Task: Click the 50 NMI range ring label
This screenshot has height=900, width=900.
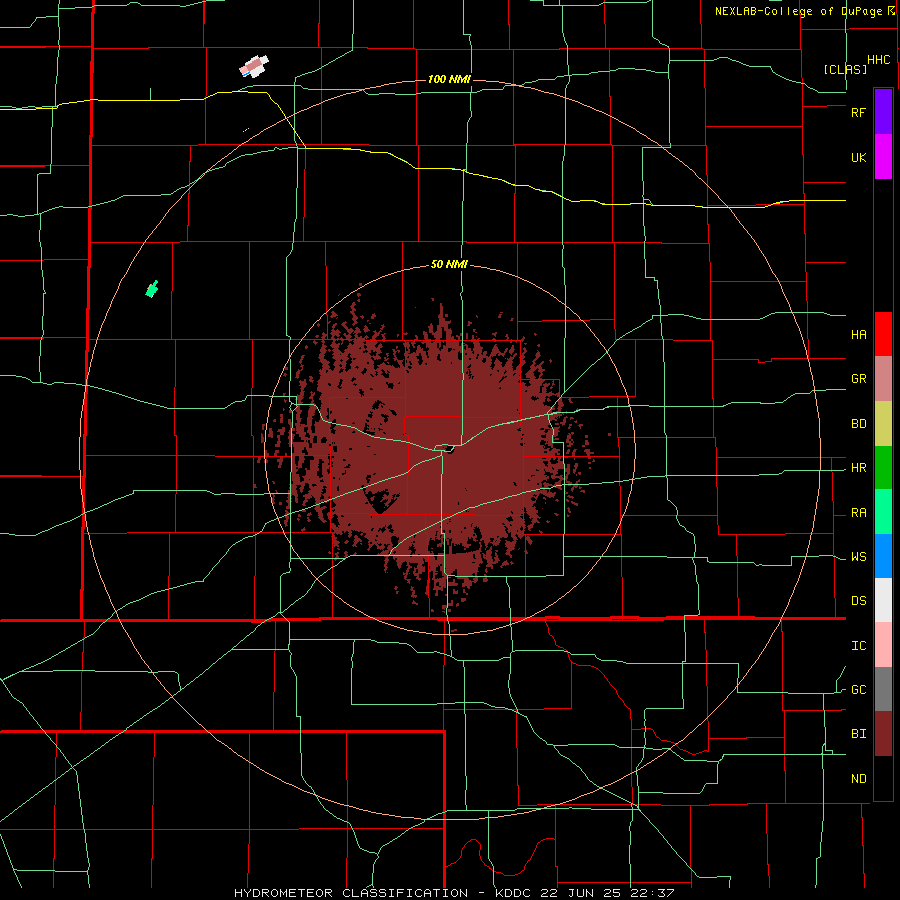Action: (x=449, y=264)
